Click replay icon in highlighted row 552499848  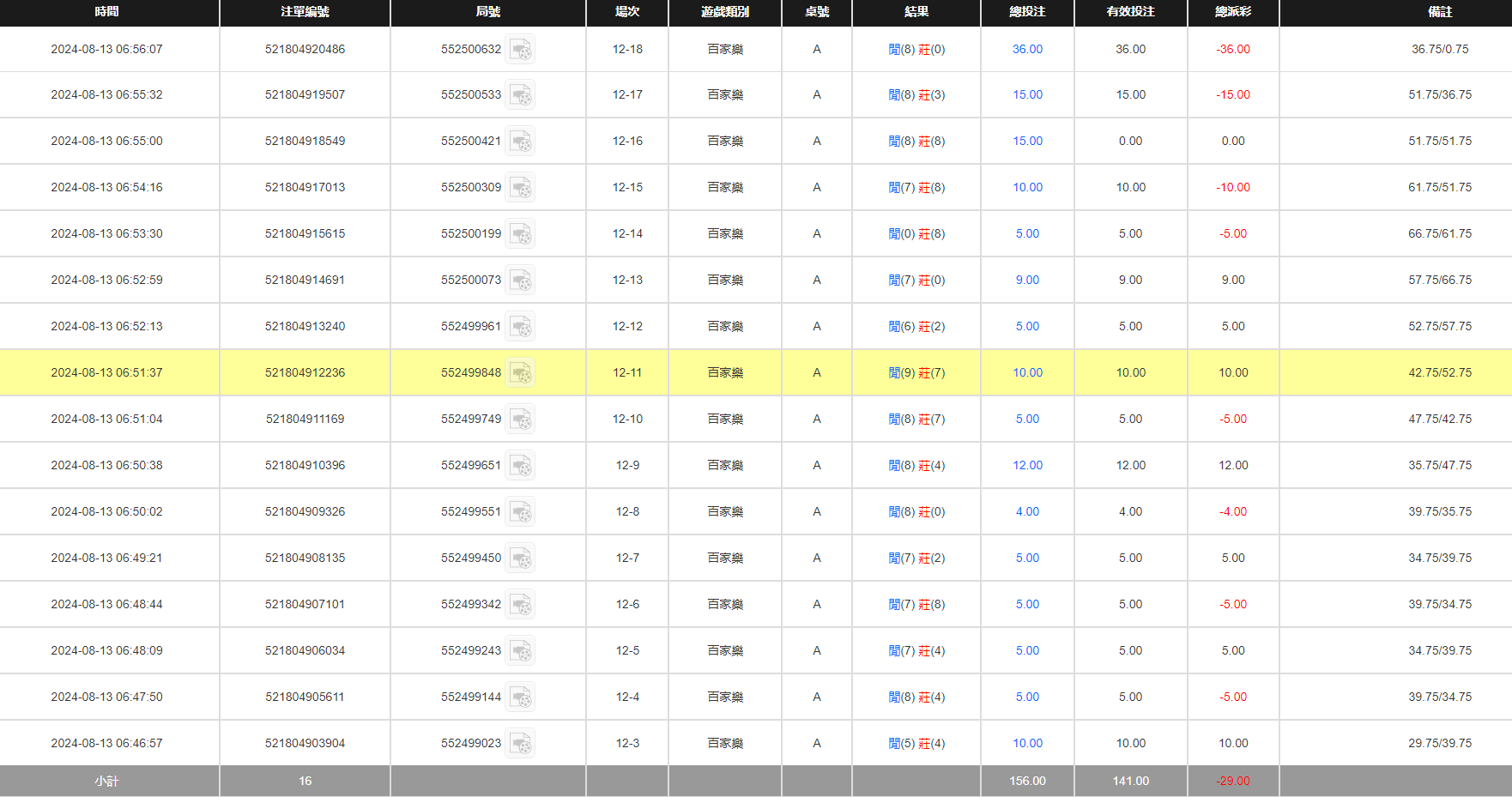click(x=520, y=373)
